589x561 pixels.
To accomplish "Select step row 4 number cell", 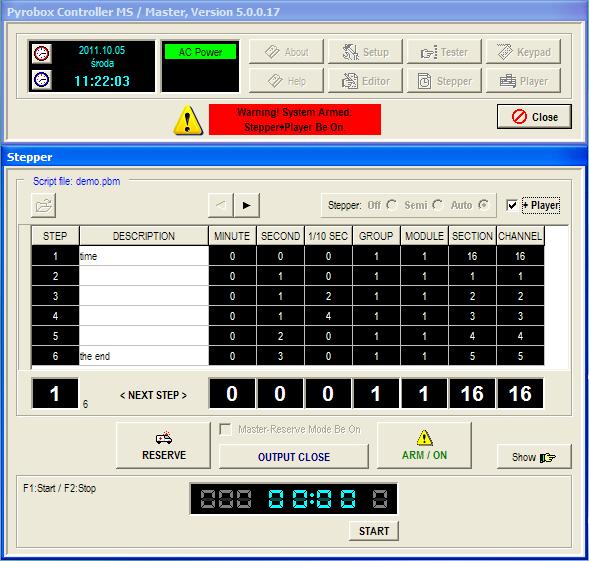I will click(55, 316).
